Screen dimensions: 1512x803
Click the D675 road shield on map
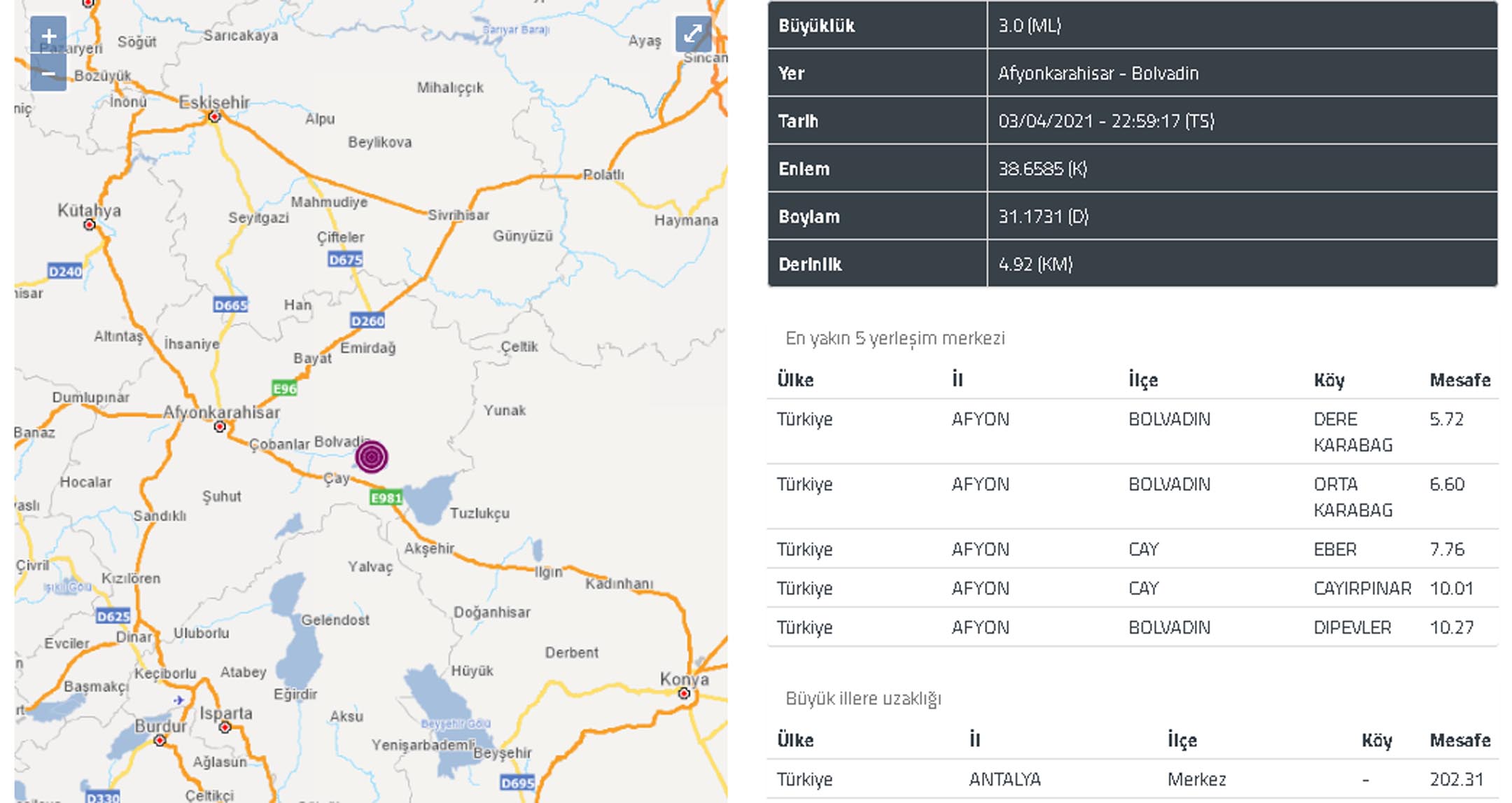[x=345, y=260]
